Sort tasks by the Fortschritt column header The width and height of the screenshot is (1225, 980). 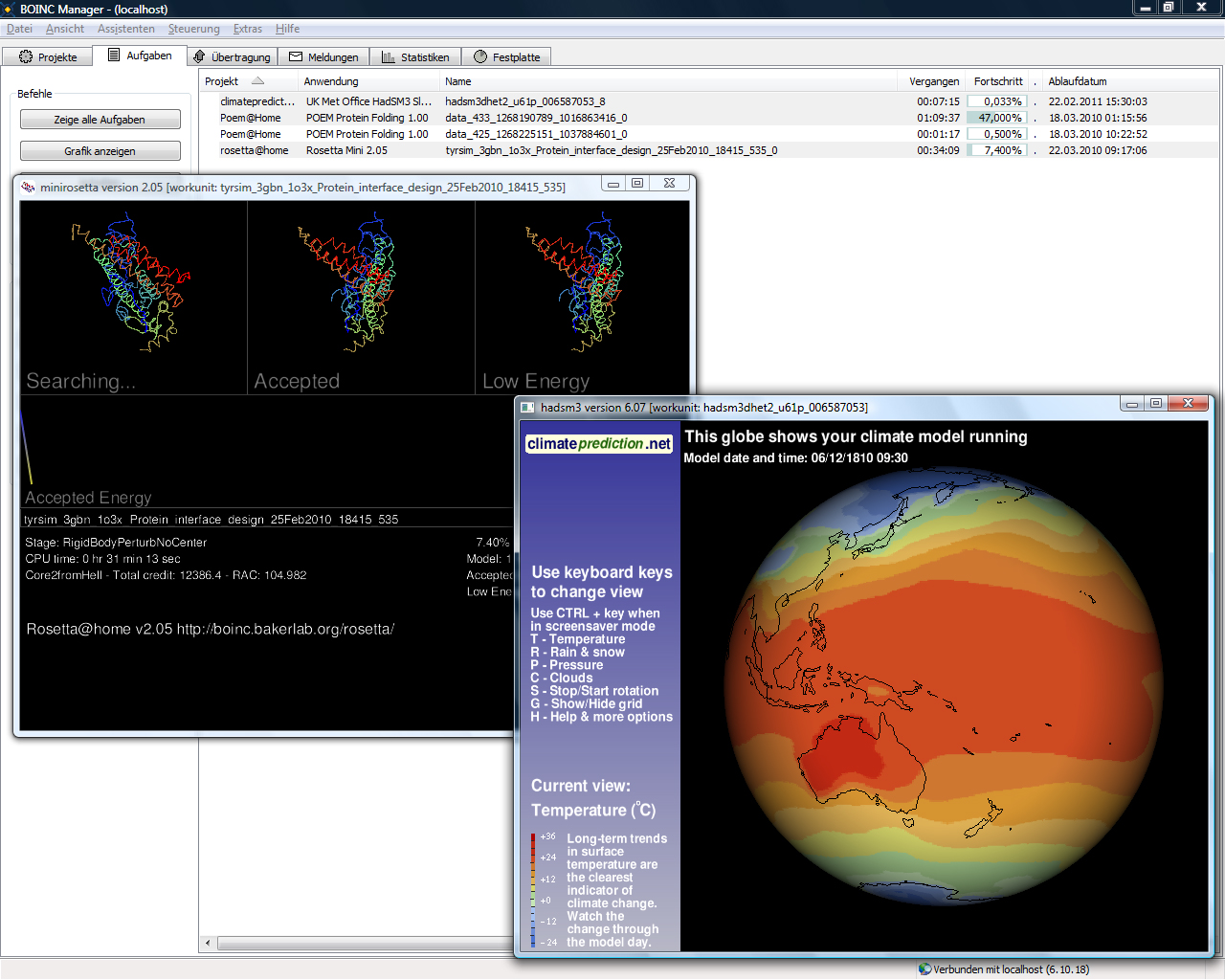(997, 81)
